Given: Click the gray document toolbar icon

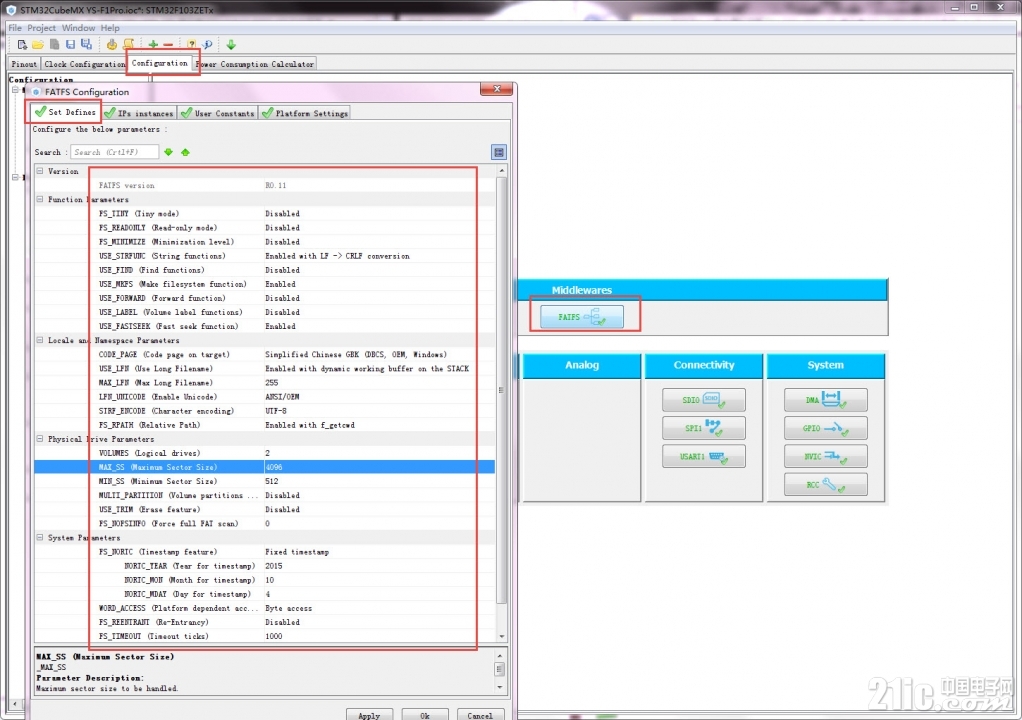Looking at the screenshot, I should [x=54, y=44].
